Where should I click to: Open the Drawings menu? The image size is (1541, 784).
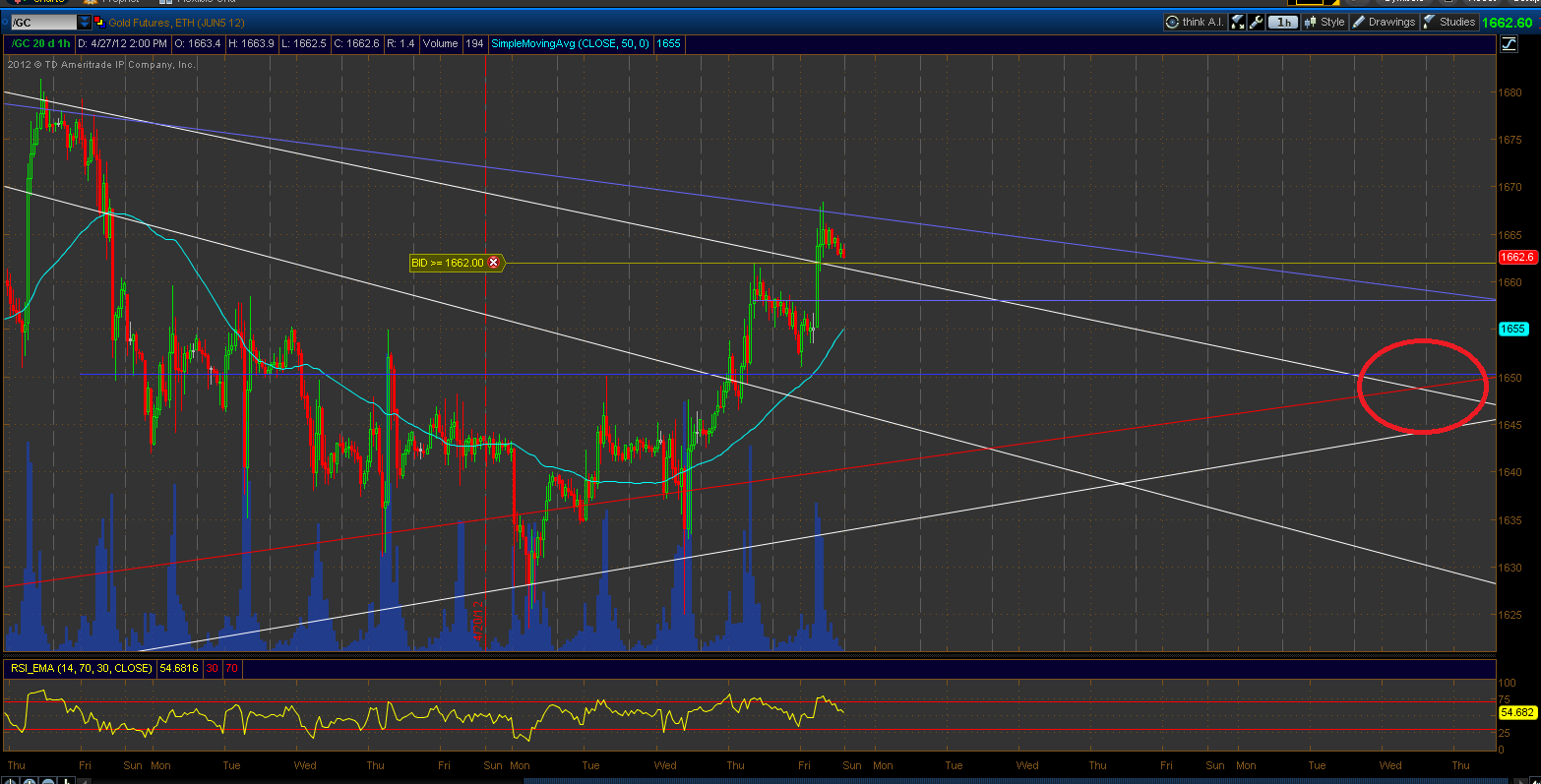pyautogui.click(x=1384, y=22)
